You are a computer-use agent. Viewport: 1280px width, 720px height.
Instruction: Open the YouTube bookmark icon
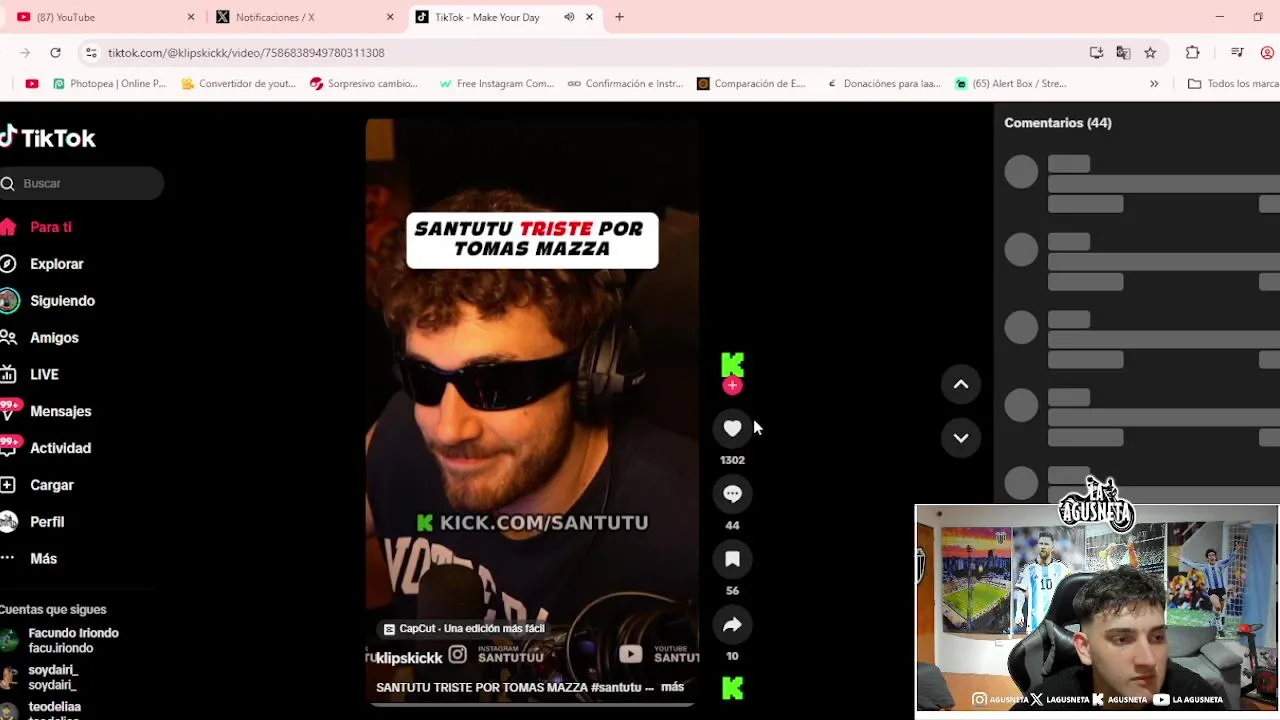[x=32, y=84]
